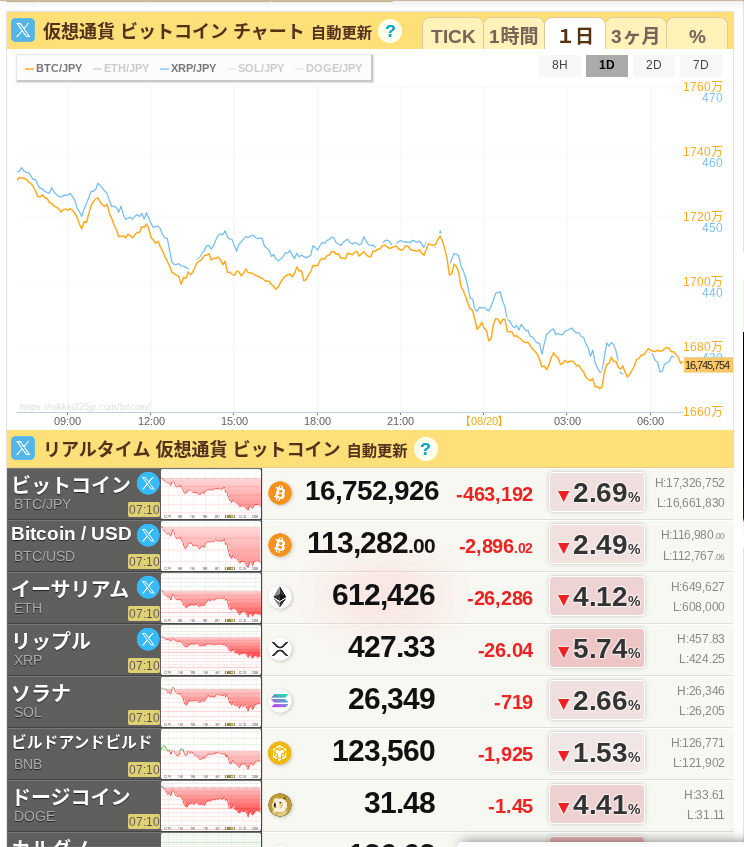Open the Ripple XRP mini chart thumbnail
This screenshot has width=744, height=847.
[x=211, y=649]
